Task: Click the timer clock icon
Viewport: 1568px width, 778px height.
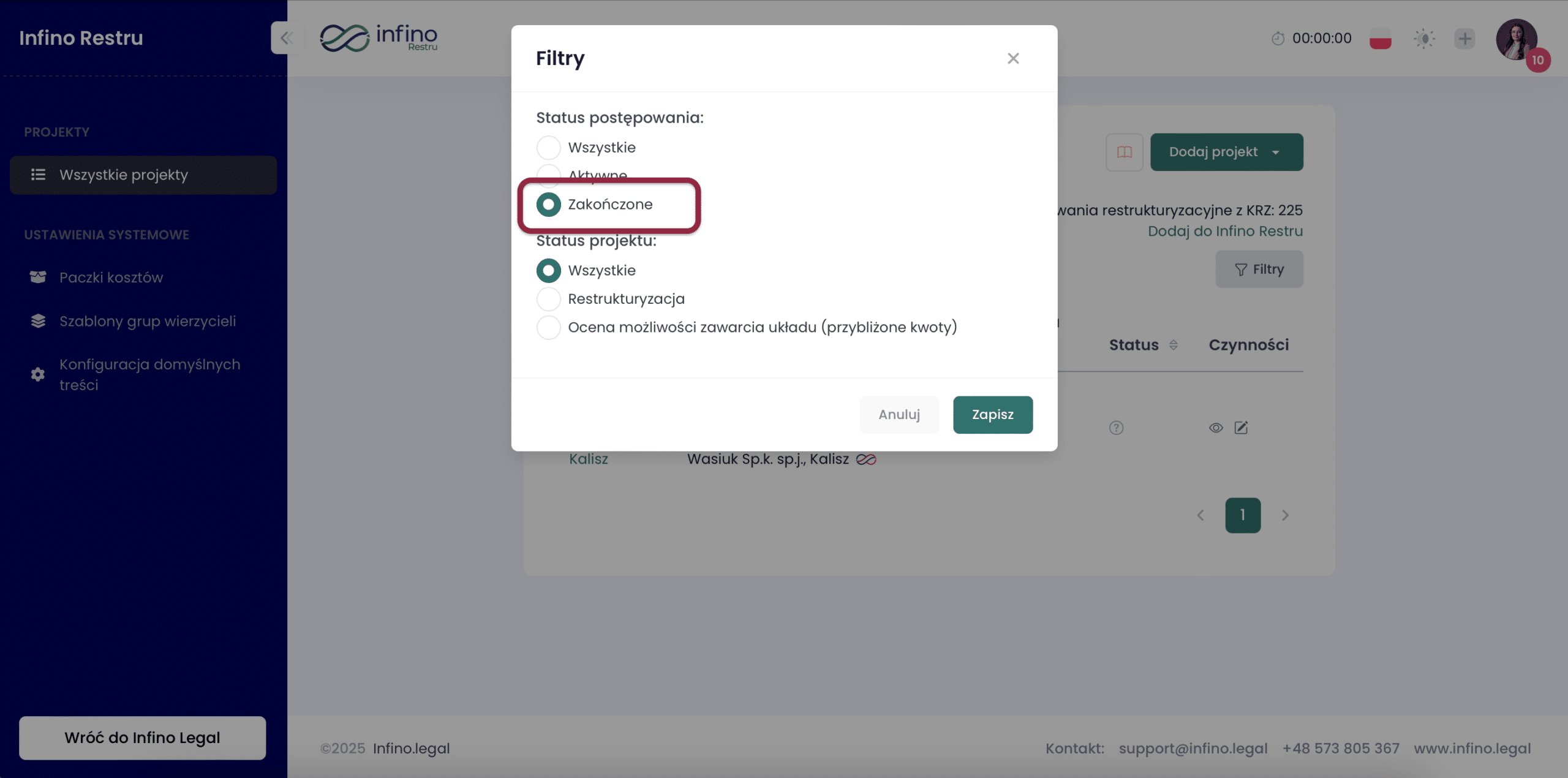Action: pyautogui.click(x=1278, y=39)
